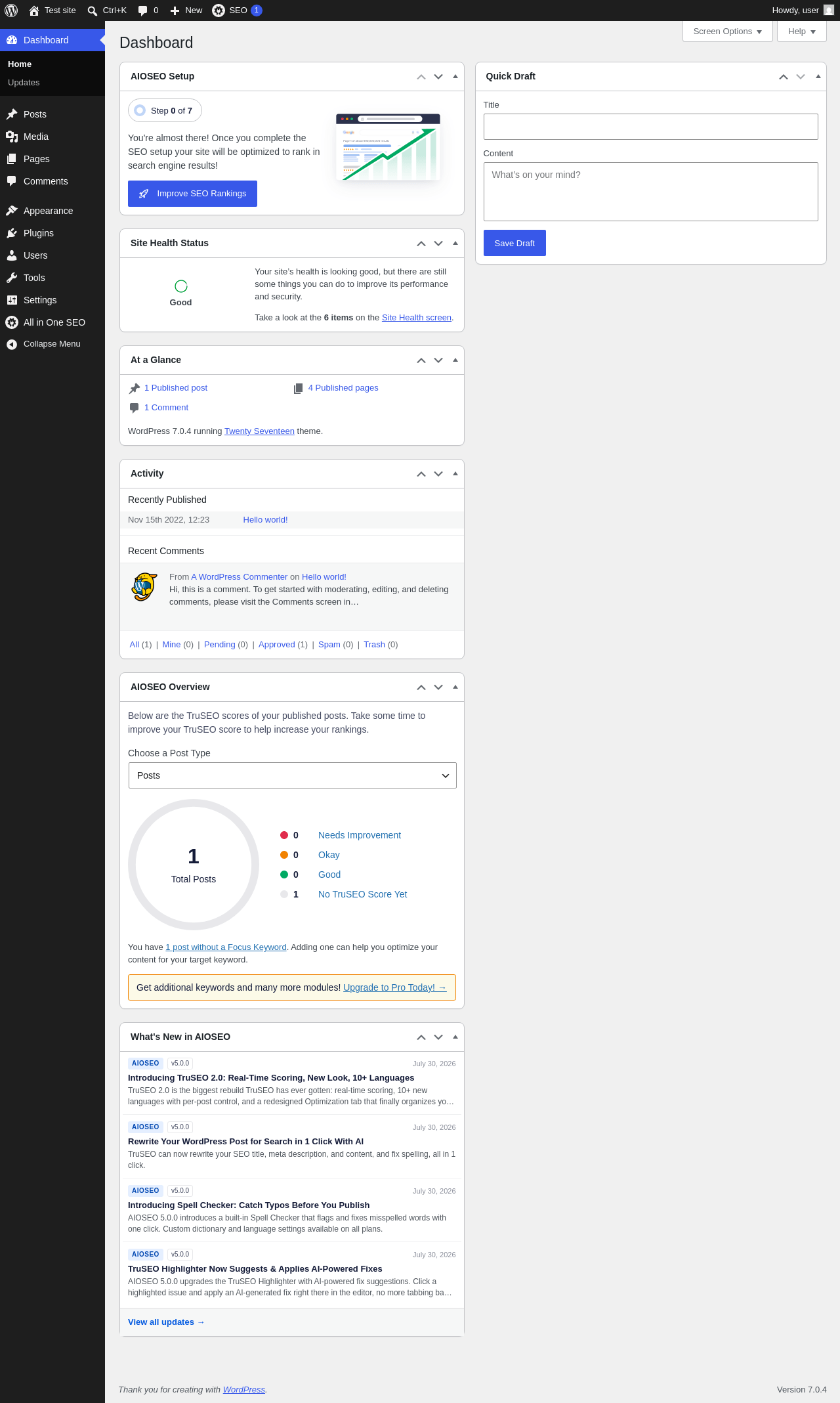Click the pages icon beside 4 Published pages
840x1403 pixels.
coord(298,388)
